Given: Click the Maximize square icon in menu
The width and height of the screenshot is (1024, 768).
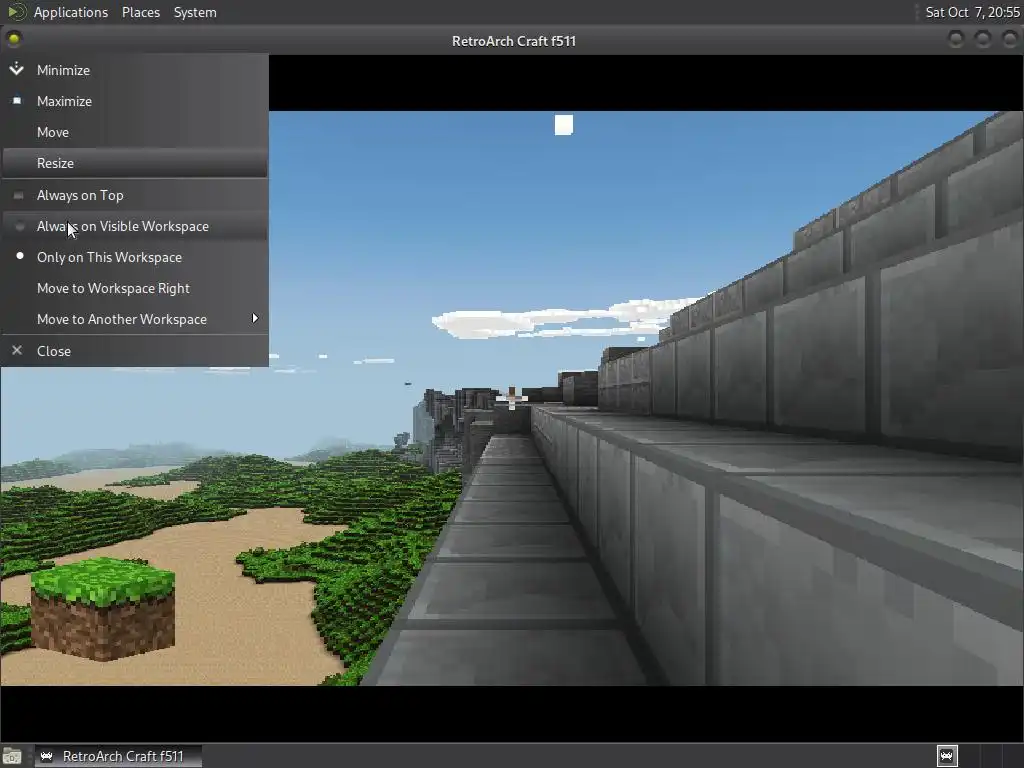Looking at the screenshot, I should (x=17, y=101).
